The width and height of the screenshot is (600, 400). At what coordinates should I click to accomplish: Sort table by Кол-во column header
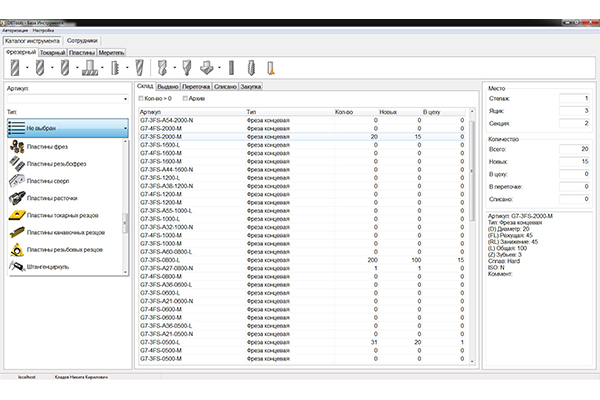(x=356, y=112)
